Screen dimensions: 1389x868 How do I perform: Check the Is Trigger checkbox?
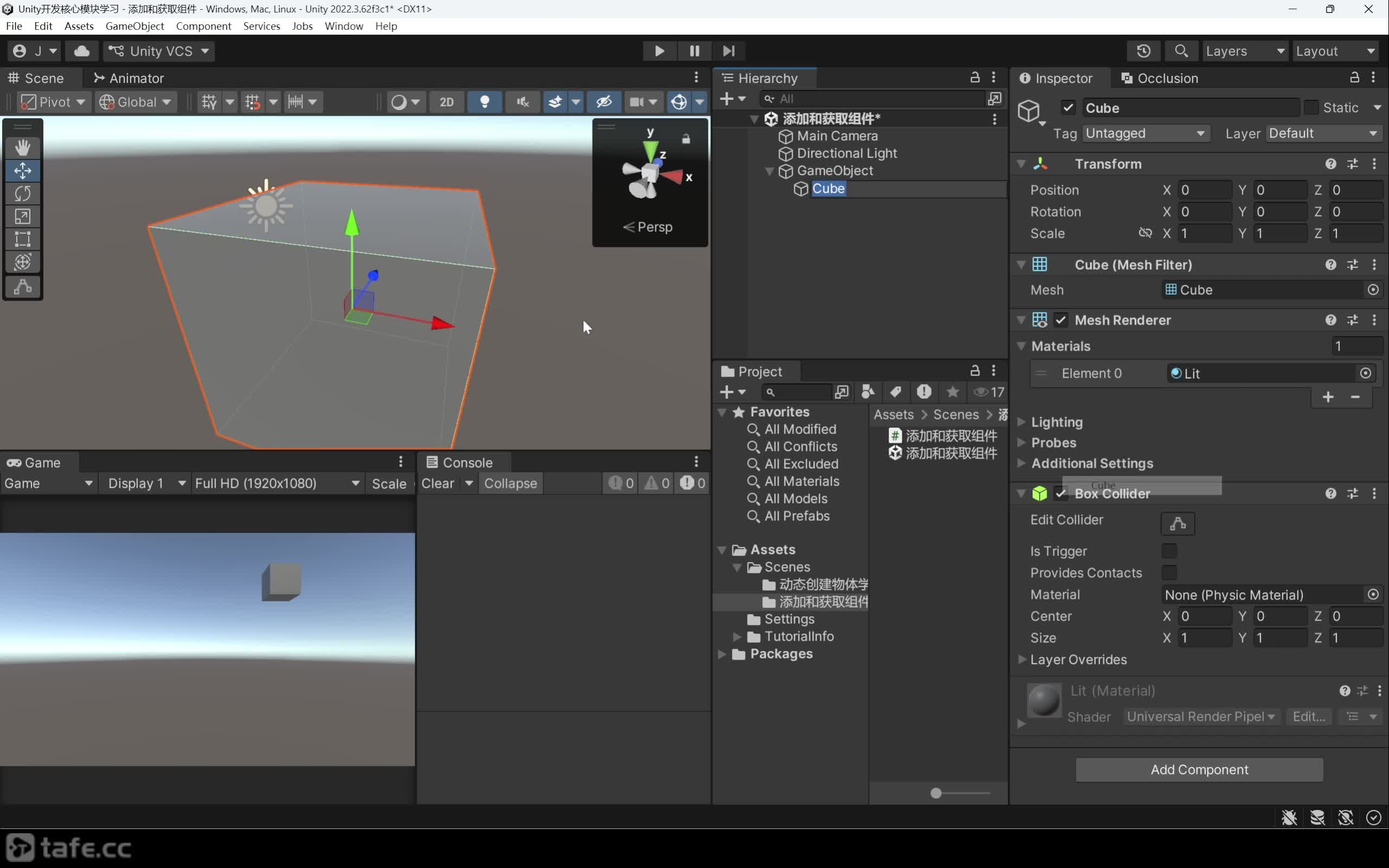click(1169, 551)
